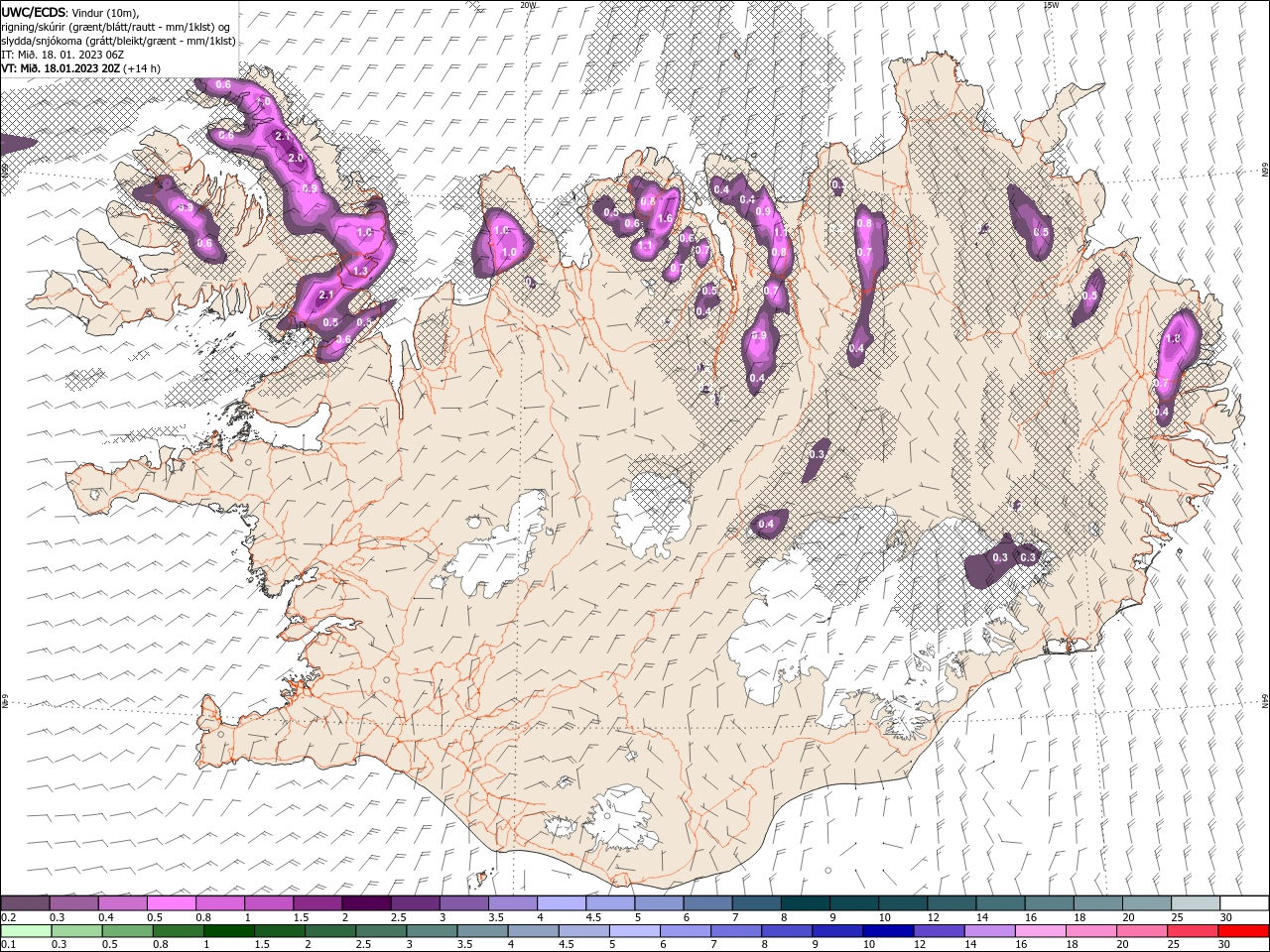The image size is (1270, 952).
Task: Click the darkest purple 2 snow scale swatch
Action: pos(366,903)
